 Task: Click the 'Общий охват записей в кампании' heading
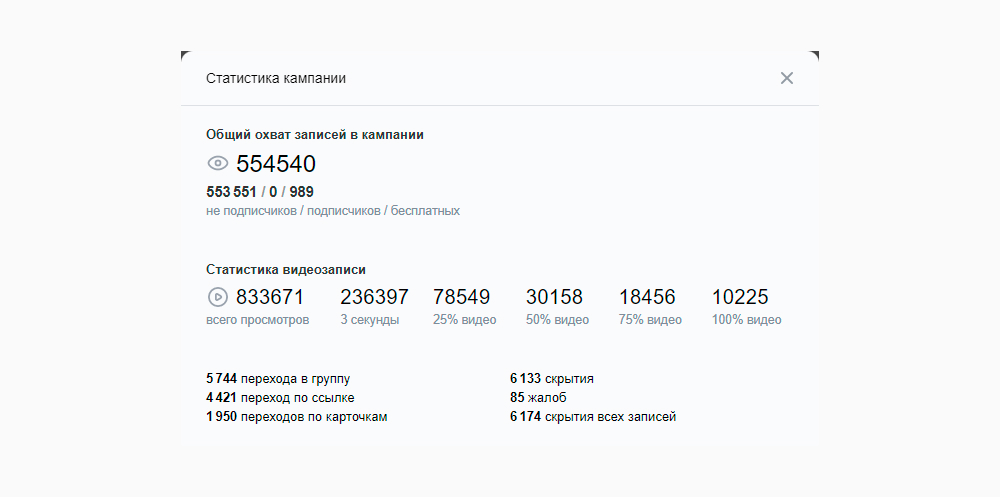coord(315,134)
